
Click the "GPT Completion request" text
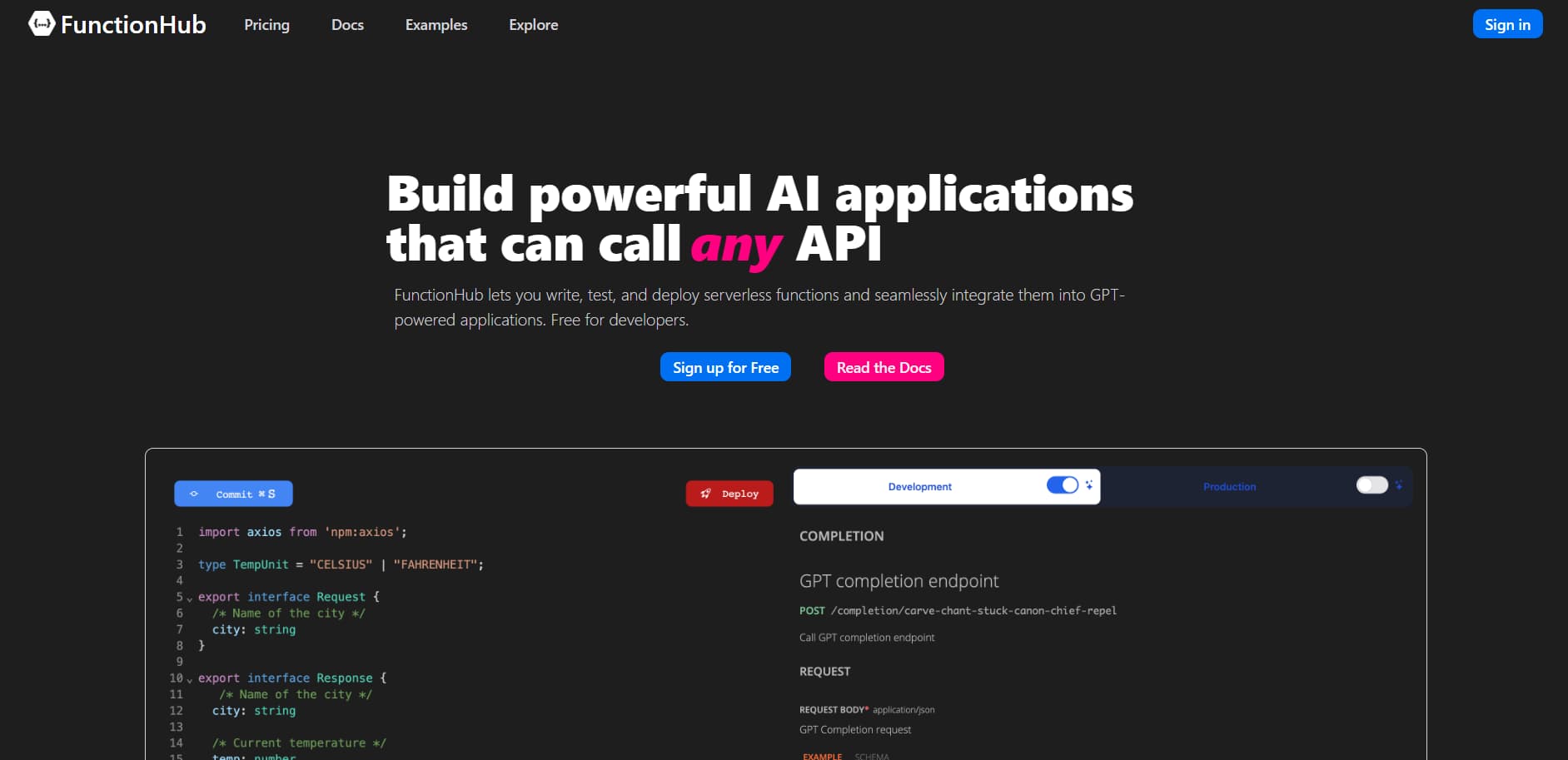855,730
